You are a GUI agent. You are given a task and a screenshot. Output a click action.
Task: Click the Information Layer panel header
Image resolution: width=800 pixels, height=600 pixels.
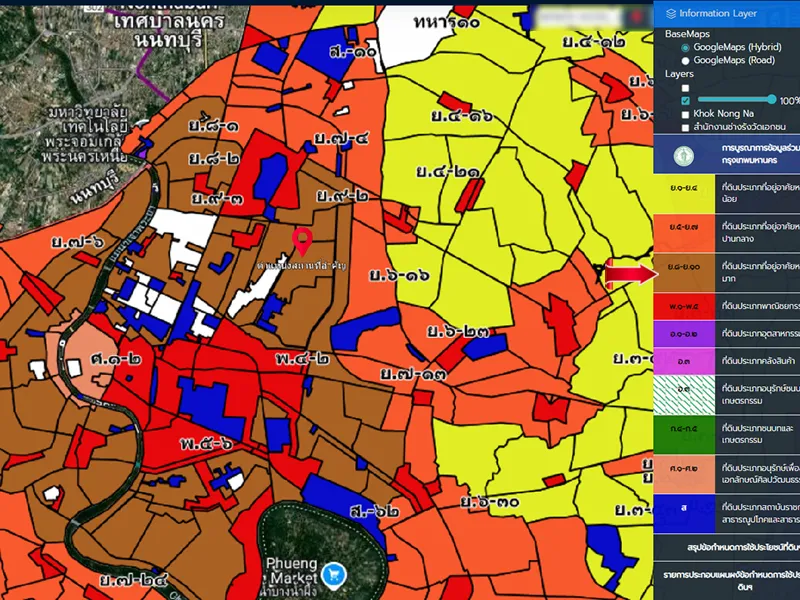tap(727, 14)
